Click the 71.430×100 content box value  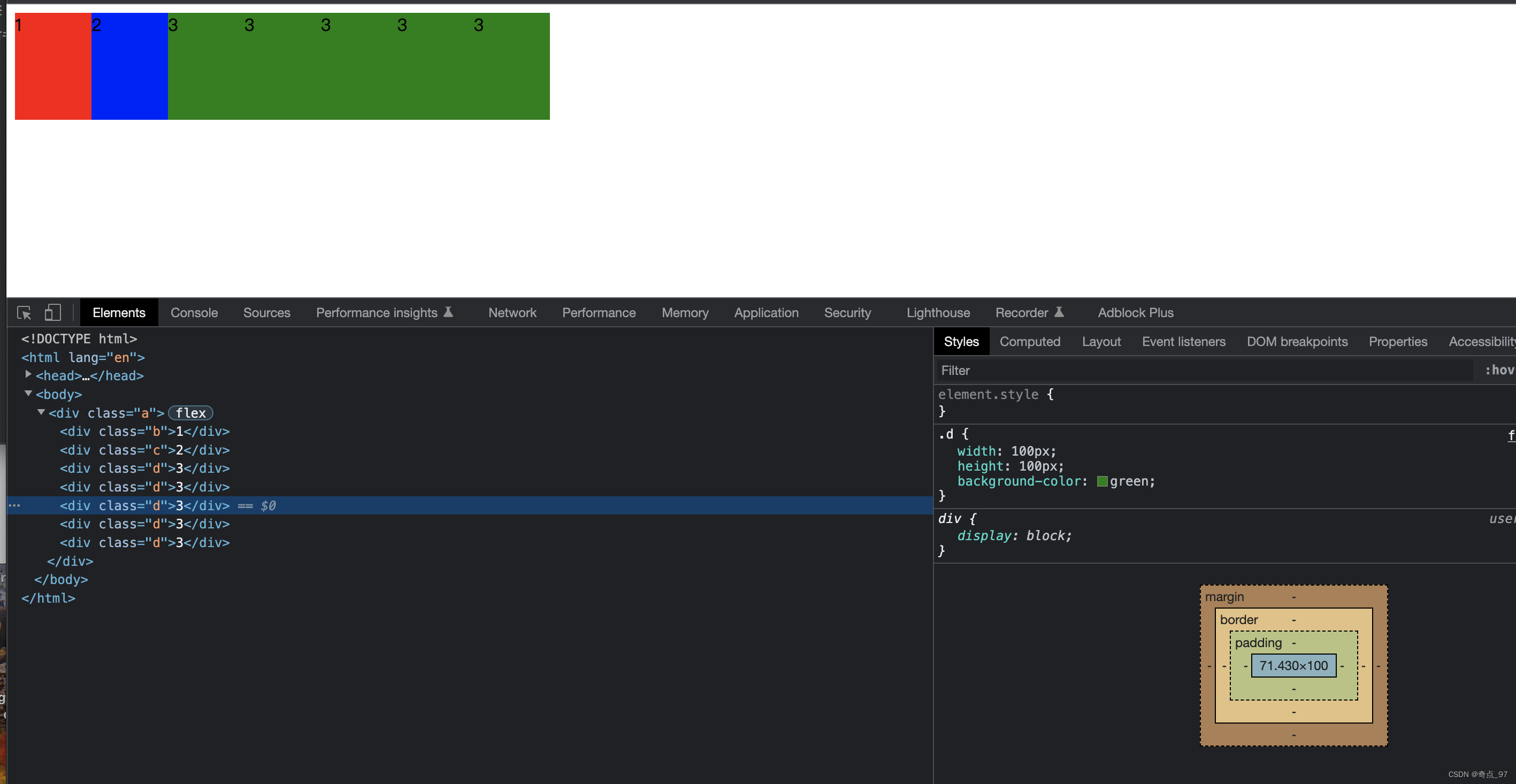pos(1293,665)
